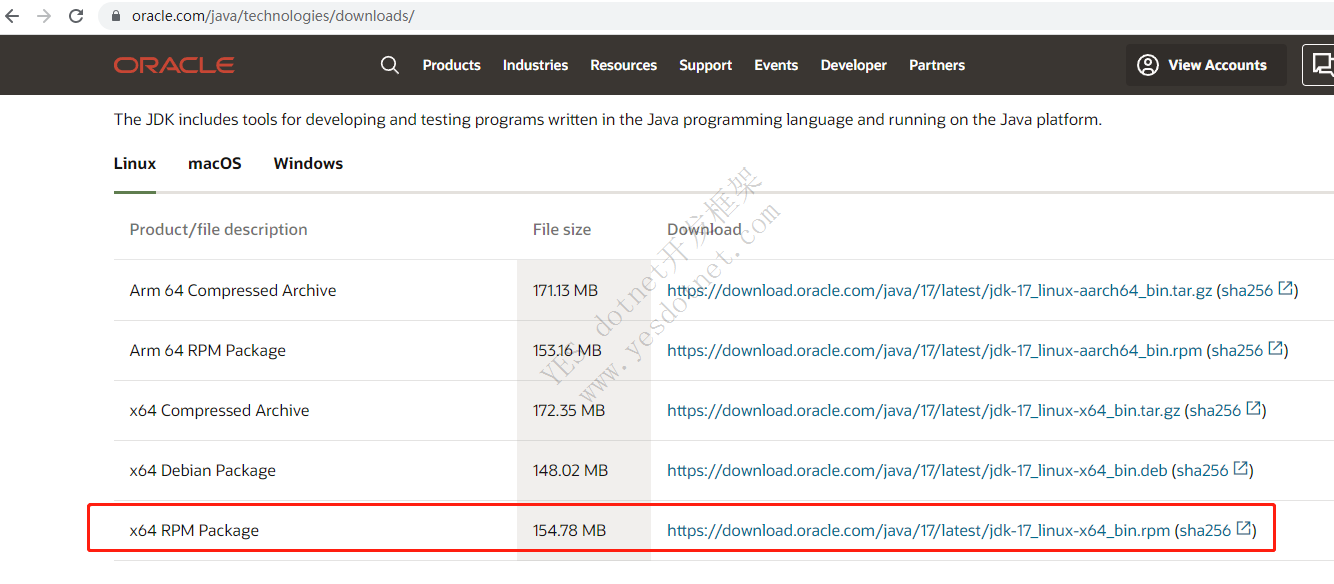The height and width of the screenshot is (584, 1334).
Task: Open sha256 link for x64 Debian Package
Action: [1202, 471]
